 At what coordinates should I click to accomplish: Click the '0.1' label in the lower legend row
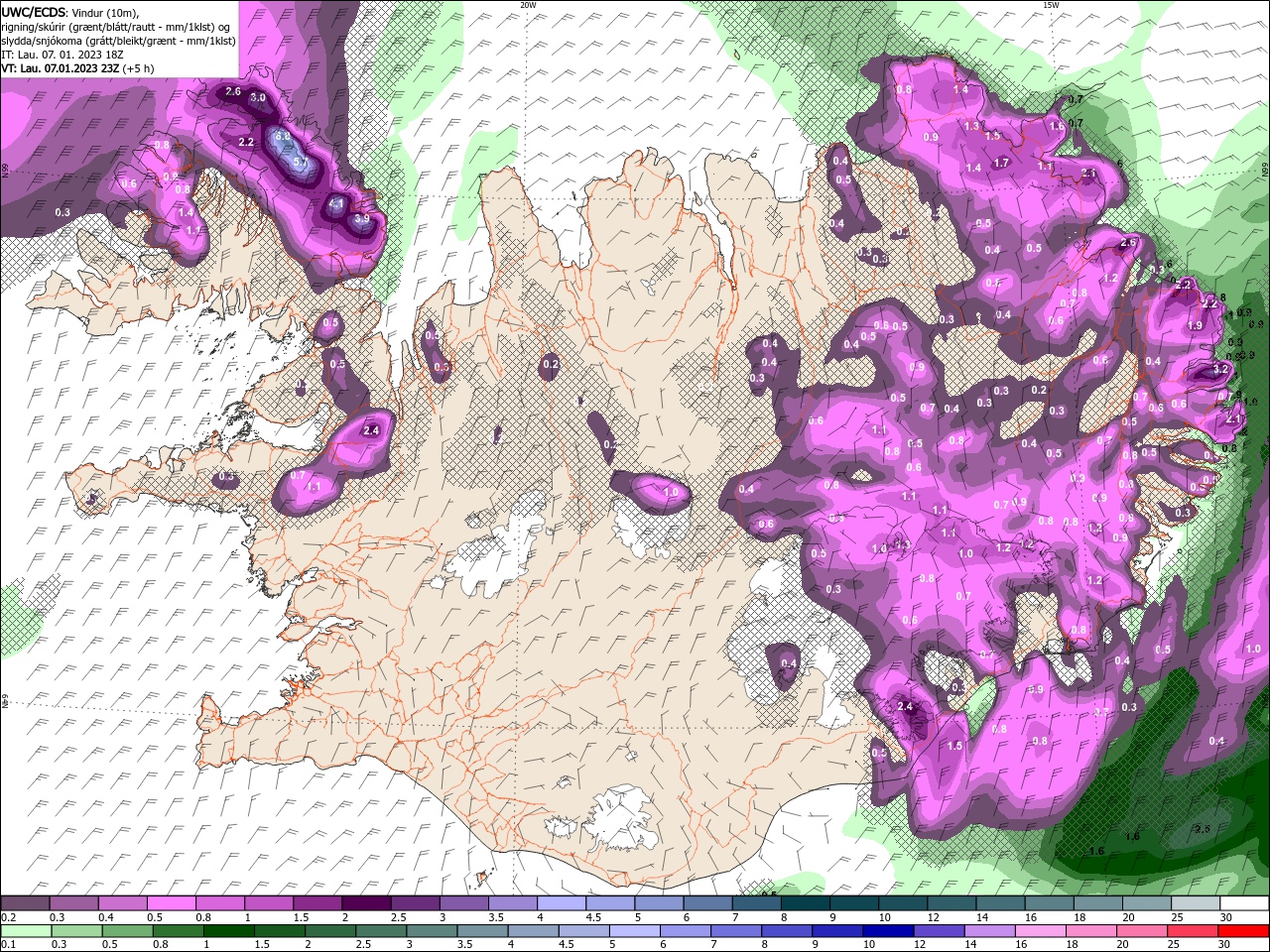[x=8, y=945]
